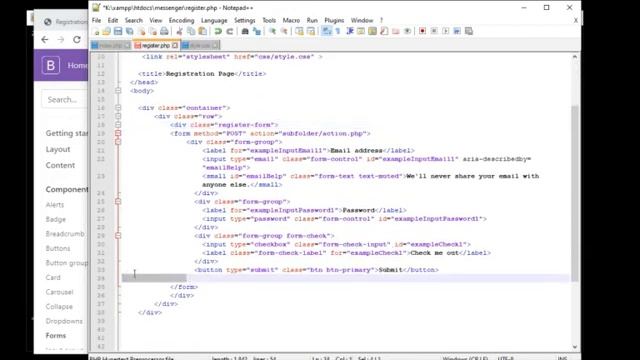Toggle the Show All Characters paragraph icon
640x360 pixels.
click(338, 31)
